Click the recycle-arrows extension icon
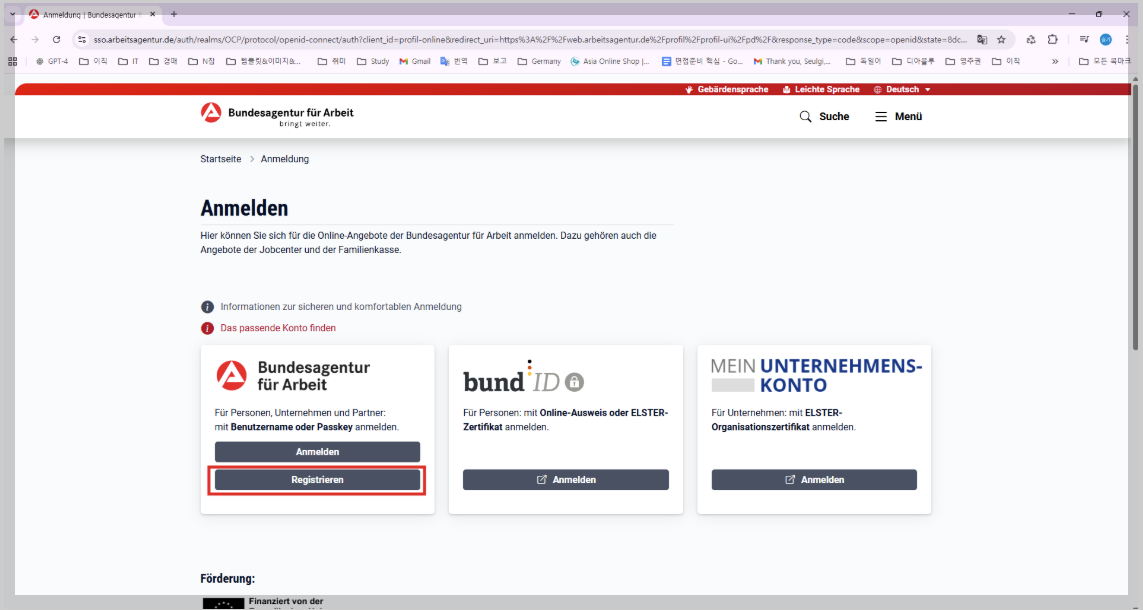Image resolution: width=1143 pixels, height=610 pixels. coord(1031,39)
